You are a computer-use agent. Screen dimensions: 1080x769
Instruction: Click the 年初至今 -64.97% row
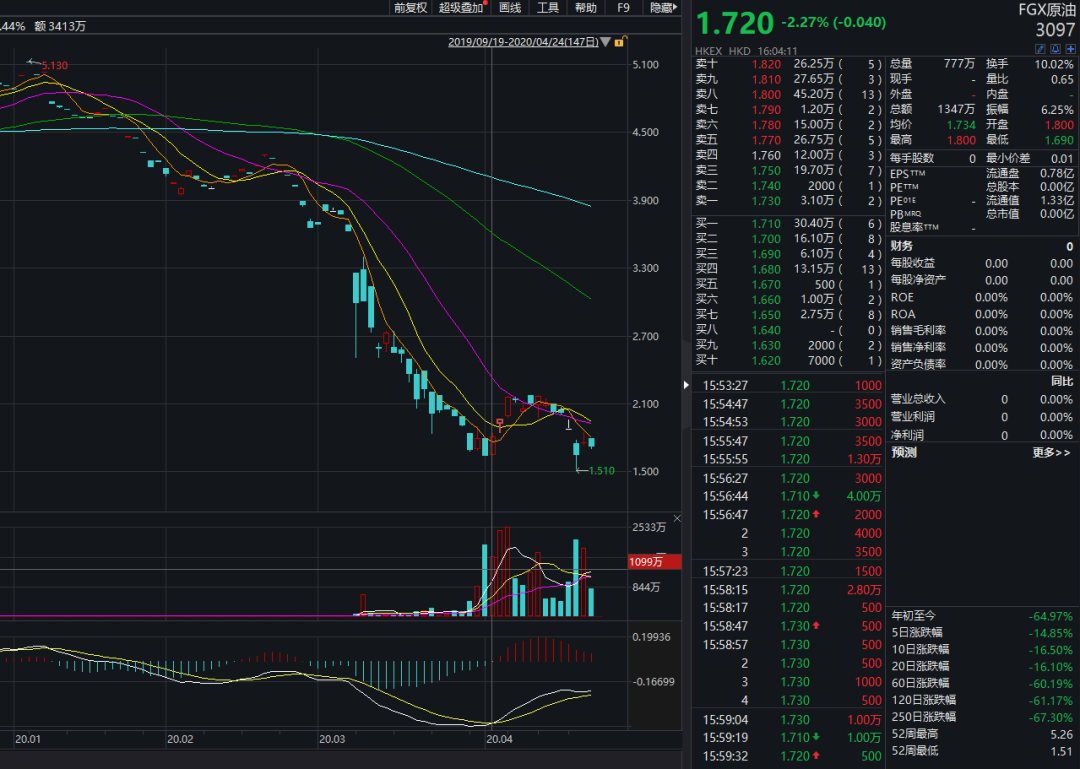[x=982, y=616]
